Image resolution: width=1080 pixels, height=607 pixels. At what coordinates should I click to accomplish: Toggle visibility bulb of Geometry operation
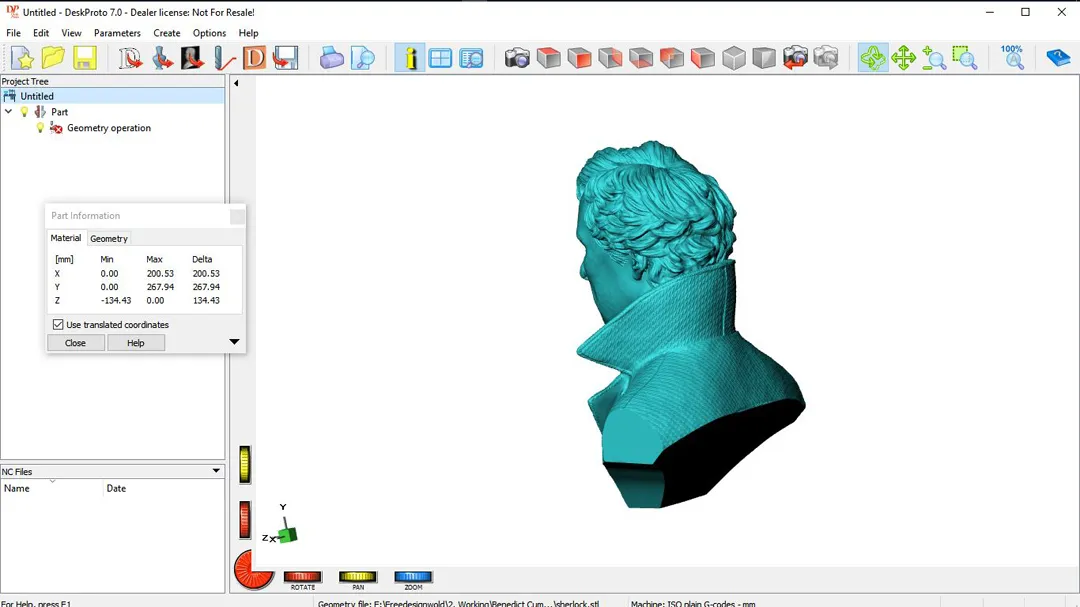[x=40, y=127]
